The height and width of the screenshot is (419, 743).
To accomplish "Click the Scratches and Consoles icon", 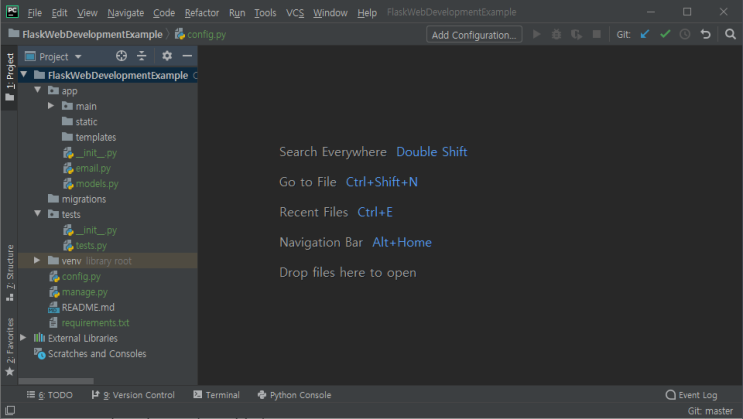I will (39, 354).
